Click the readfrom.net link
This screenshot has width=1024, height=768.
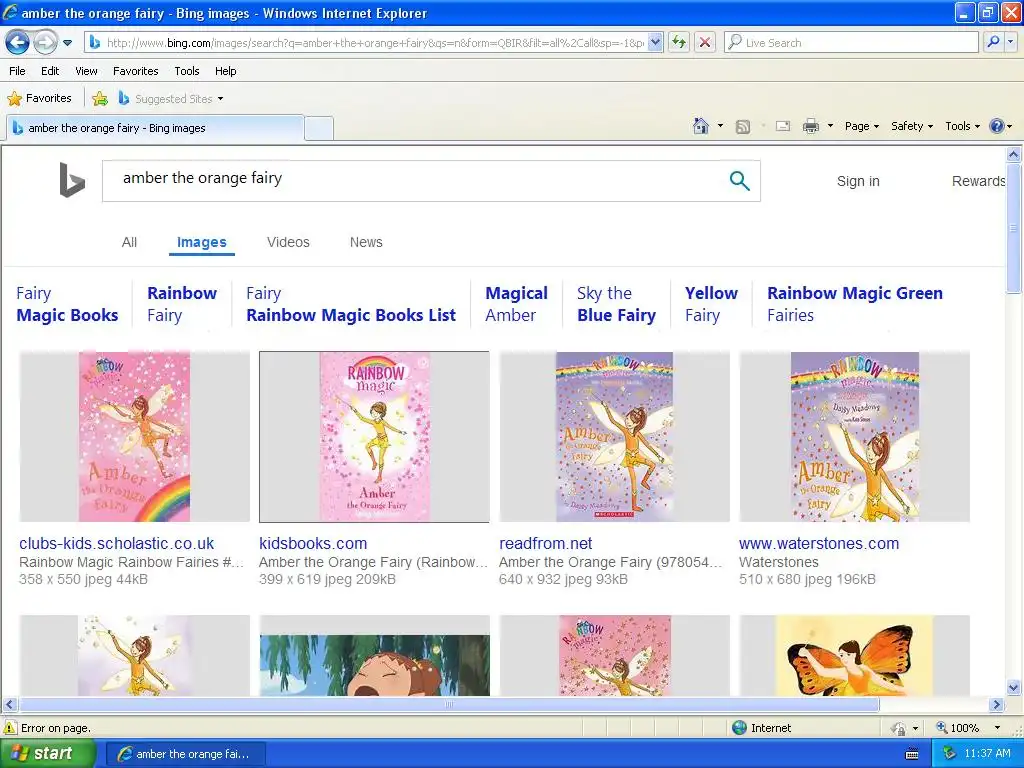click(545, 543)
